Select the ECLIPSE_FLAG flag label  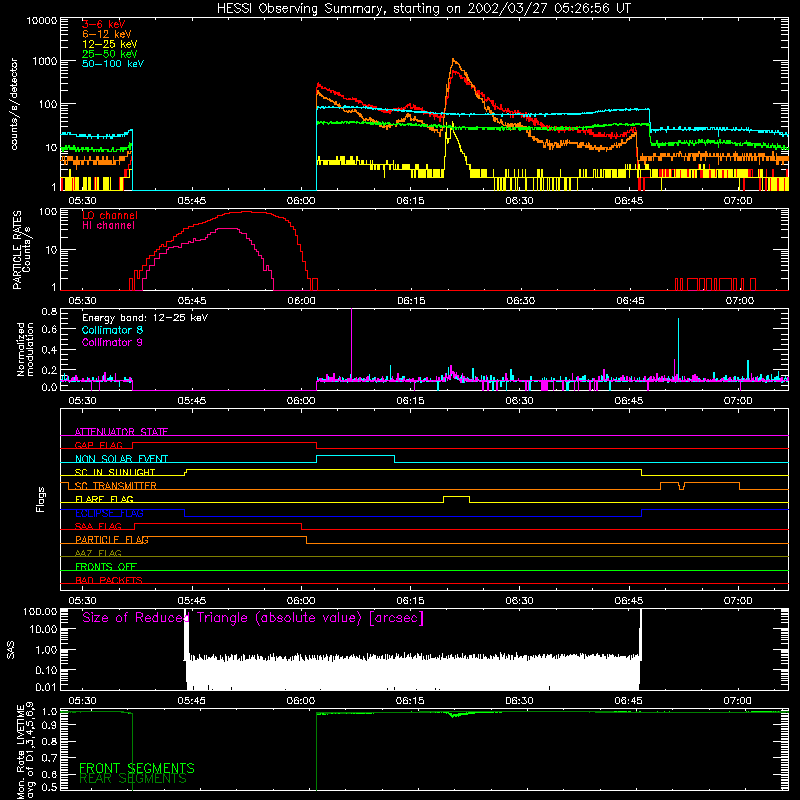(x=109, y=513)
